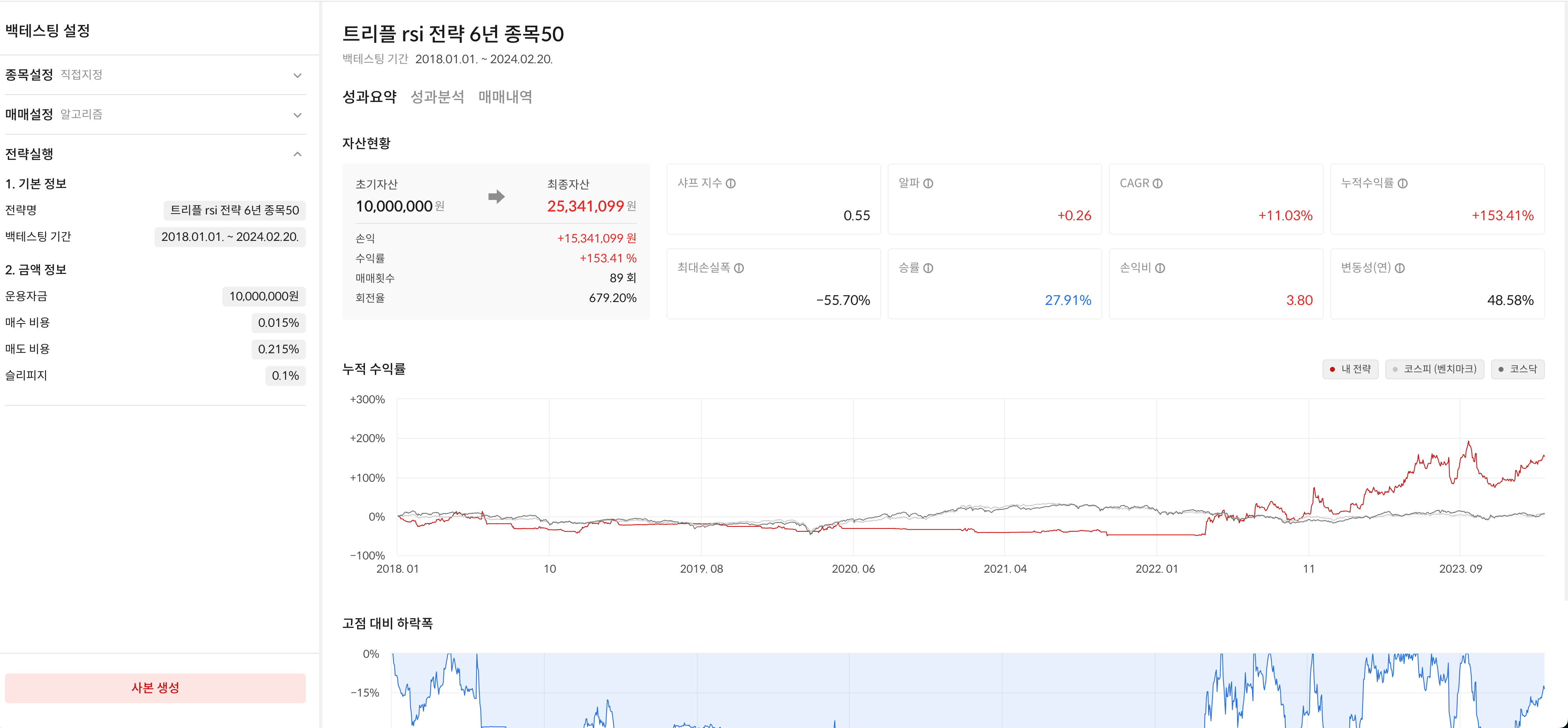Open the 성과분석 tab
Screen dimensions: 1568x728
pos(437,97)
